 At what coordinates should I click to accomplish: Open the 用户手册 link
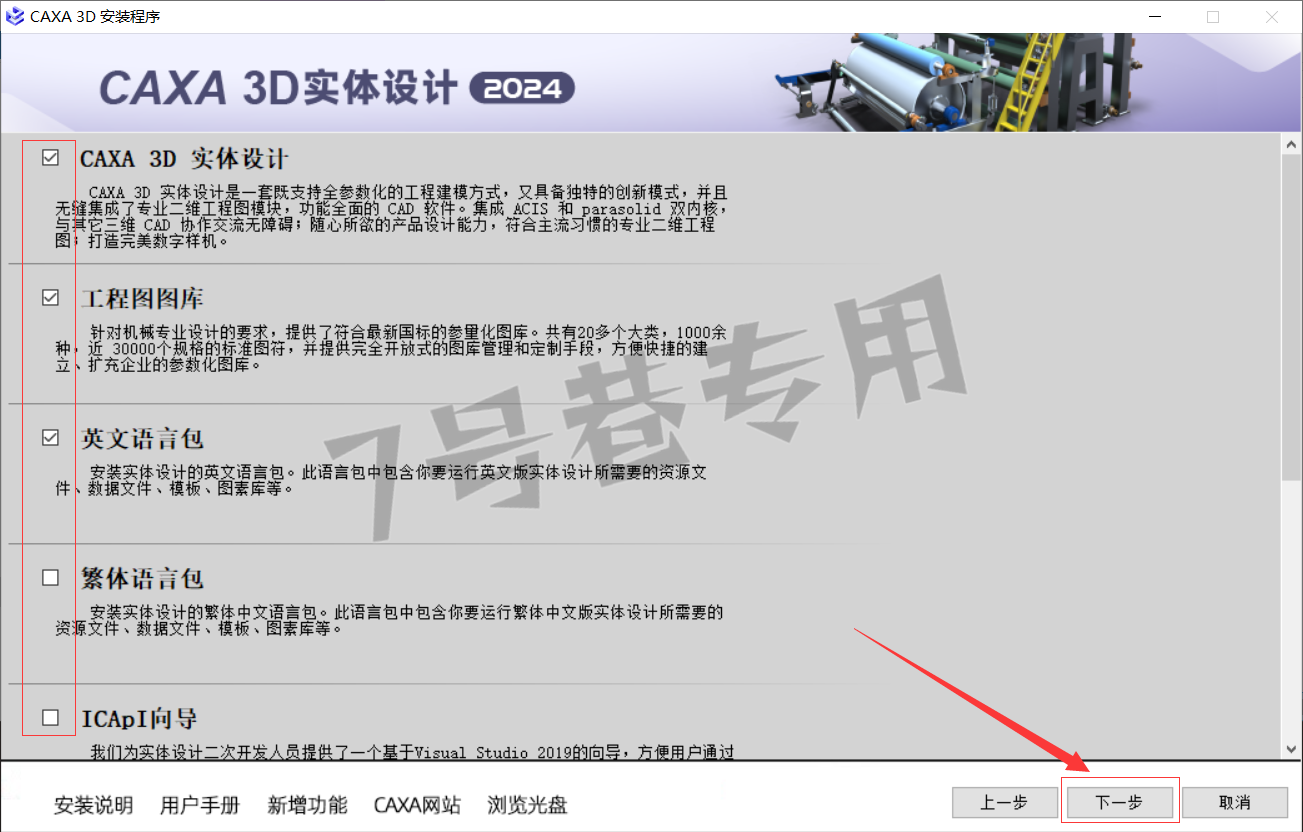200,805
